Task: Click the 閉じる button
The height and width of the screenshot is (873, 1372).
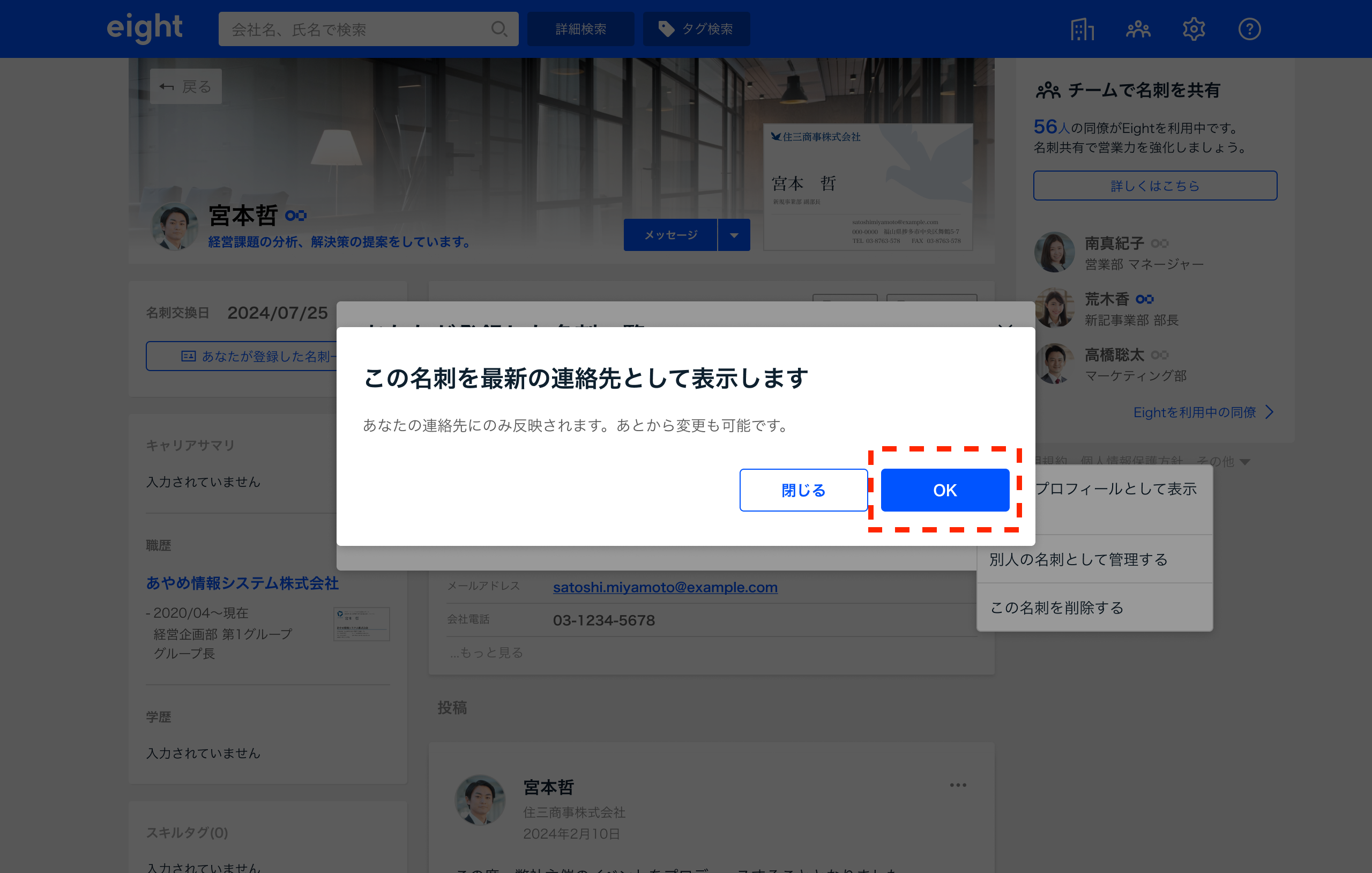Action: click(x=803, y=490)
